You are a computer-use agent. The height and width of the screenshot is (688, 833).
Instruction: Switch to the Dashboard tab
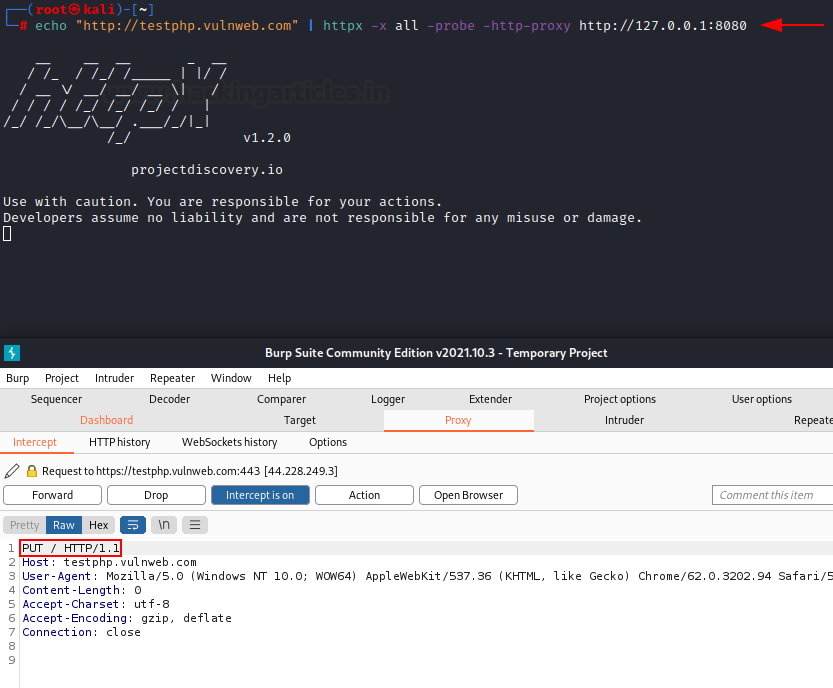coord(106,420)
